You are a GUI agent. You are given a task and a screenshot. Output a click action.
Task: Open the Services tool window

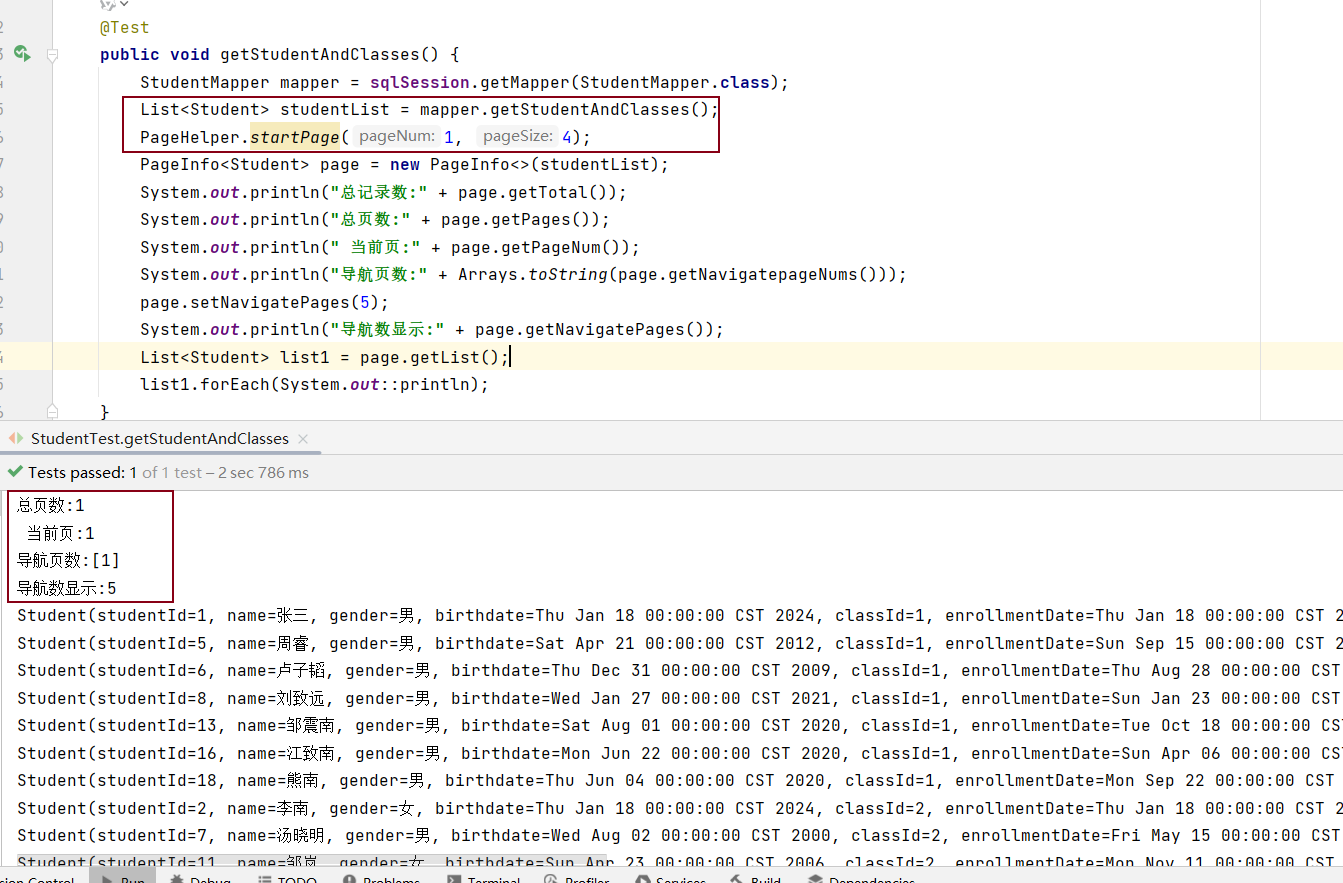[x=679, y=879]
